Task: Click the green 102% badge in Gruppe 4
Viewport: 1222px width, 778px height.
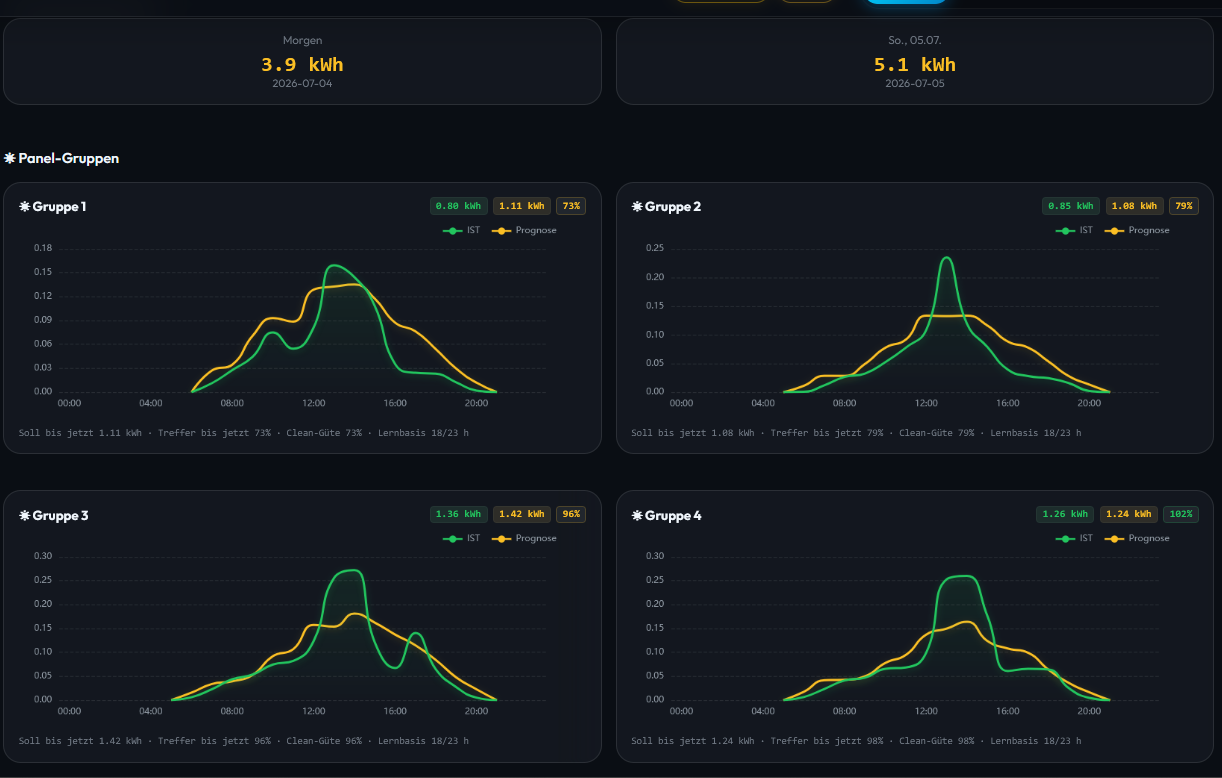Action: pos(1181,514)
